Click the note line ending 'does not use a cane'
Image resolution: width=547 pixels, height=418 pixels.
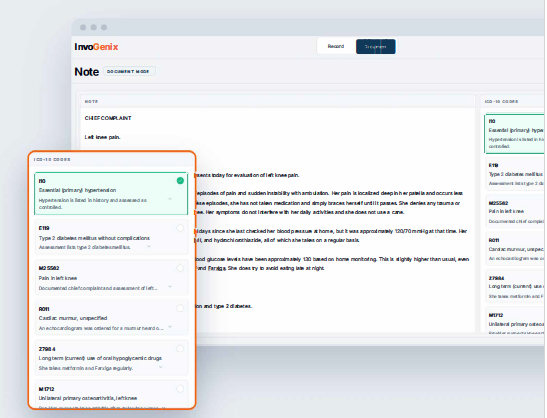(300, 212)
